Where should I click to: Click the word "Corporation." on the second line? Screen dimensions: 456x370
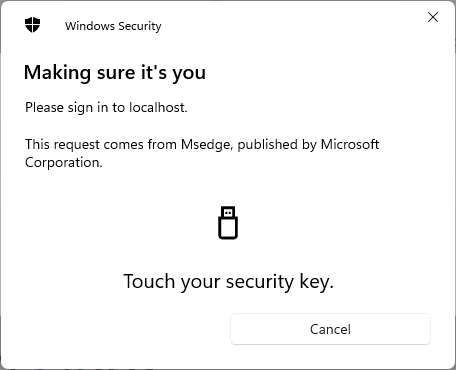click(x=64, y=163)
